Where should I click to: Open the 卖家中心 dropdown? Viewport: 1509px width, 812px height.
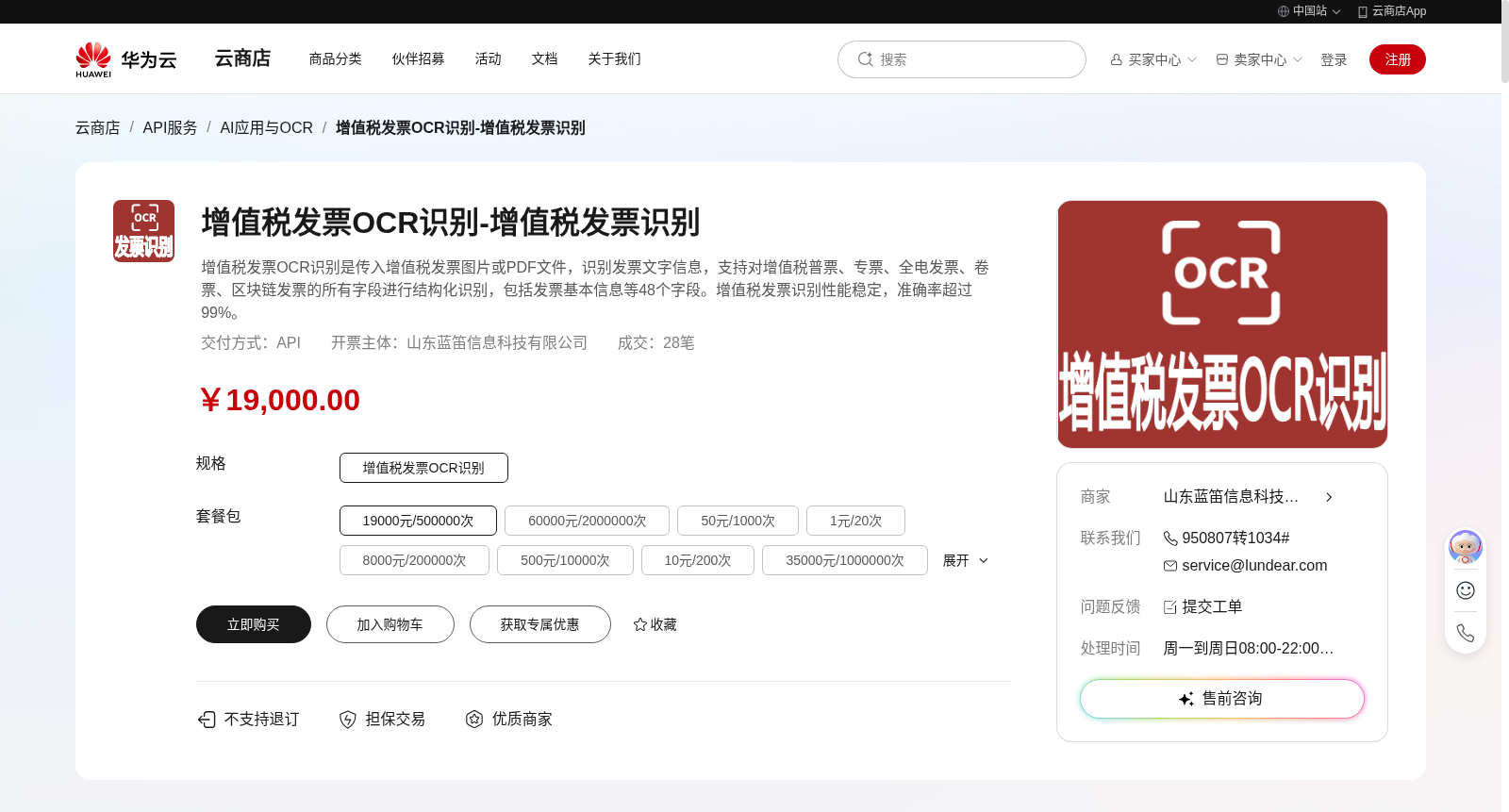point(1259,59)
